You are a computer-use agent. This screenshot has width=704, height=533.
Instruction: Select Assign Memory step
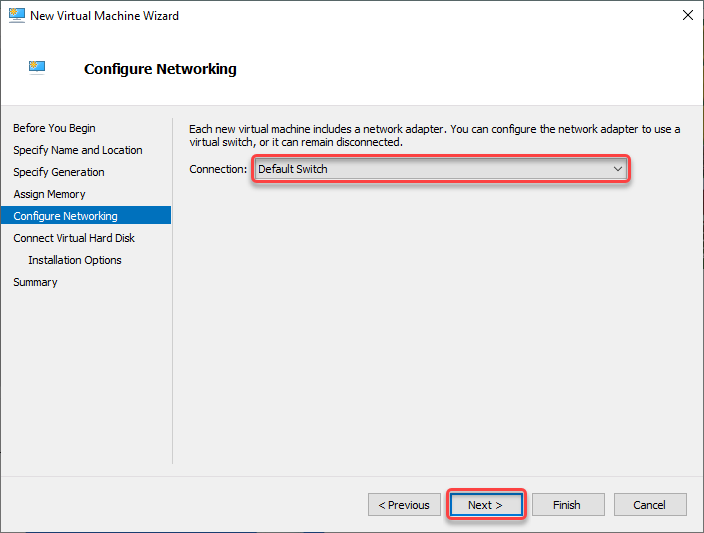(49, 194)
